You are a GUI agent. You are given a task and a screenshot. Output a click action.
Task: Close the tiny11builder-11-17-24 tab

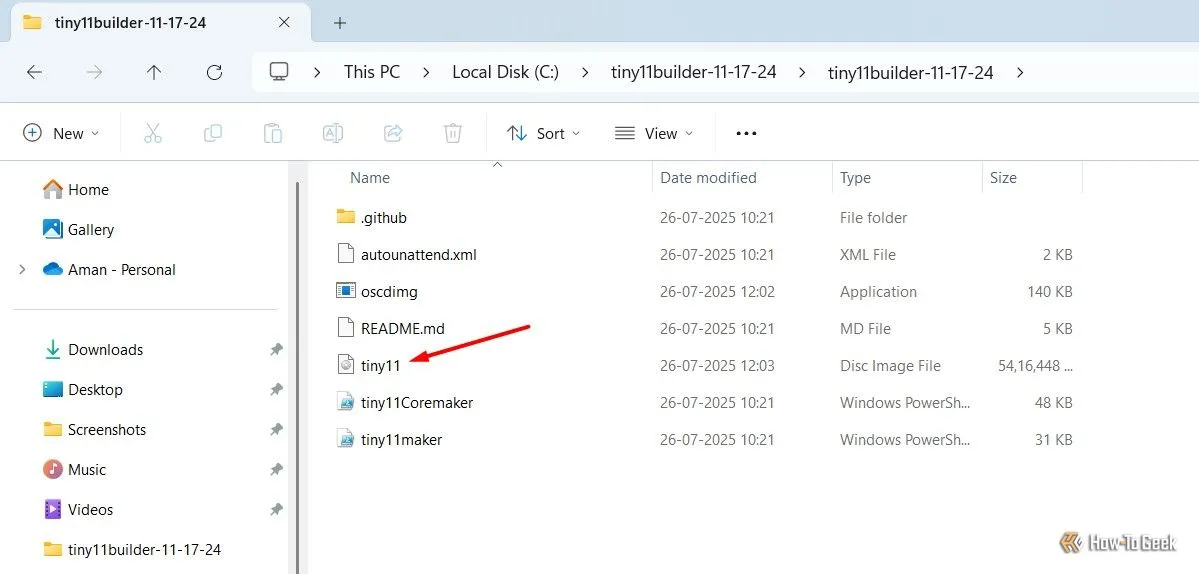284,22
